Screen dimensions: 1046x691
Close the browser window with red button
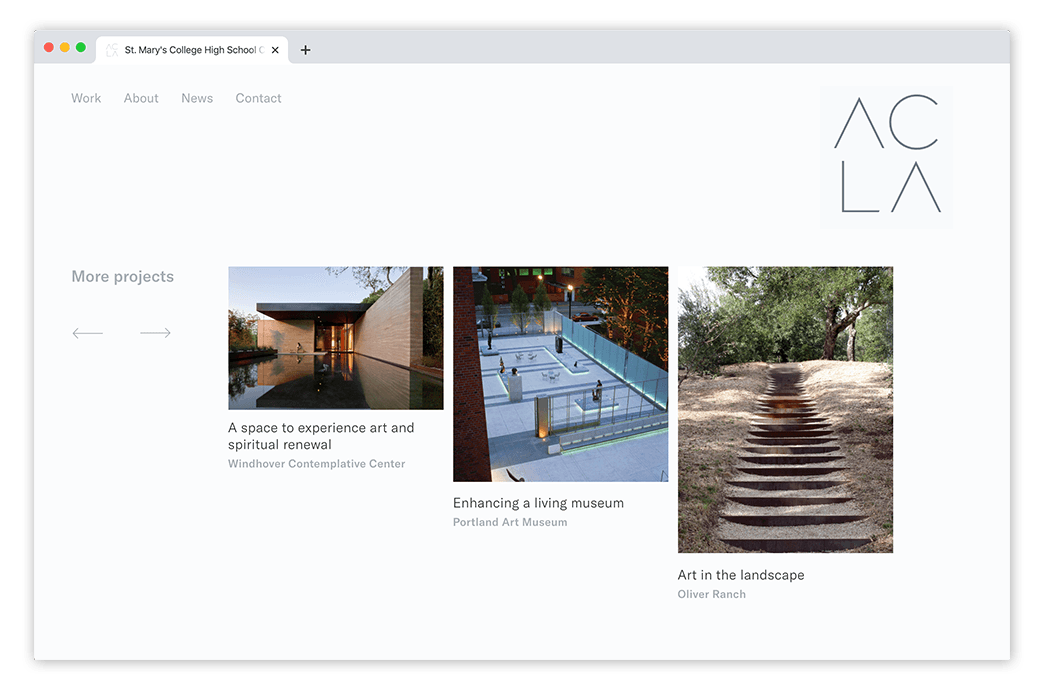(49, 47)
